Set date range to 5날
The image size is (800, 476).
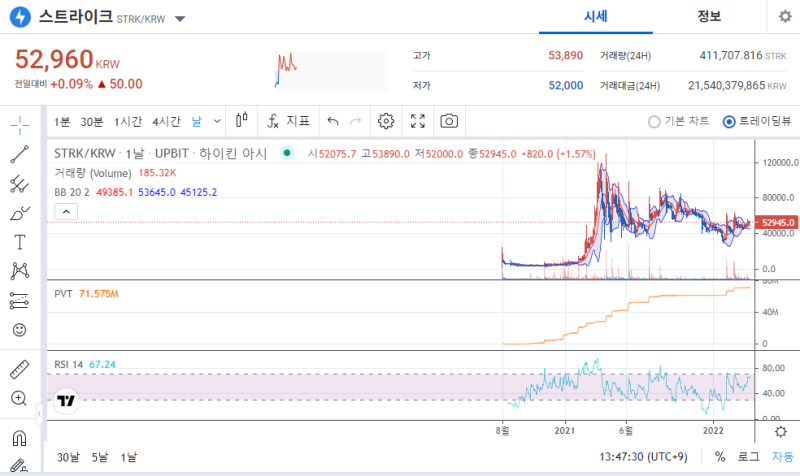[100, 457]
